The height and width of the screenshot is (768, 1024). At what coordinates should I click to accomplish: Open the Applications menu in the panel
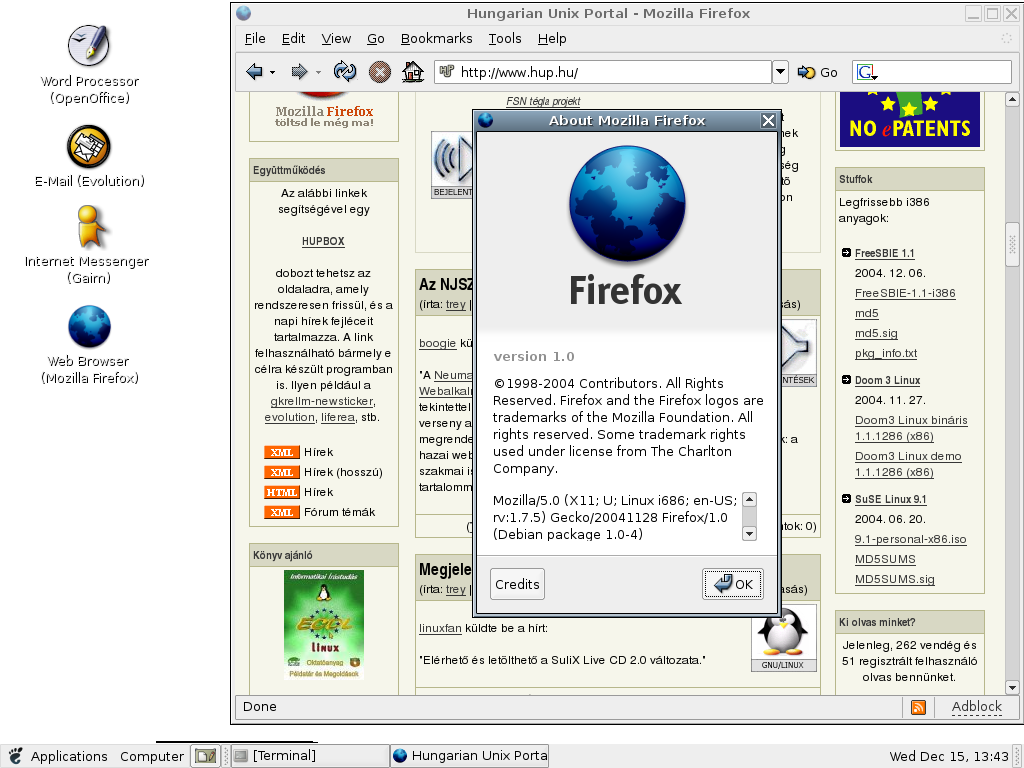[x=69, y=756]
